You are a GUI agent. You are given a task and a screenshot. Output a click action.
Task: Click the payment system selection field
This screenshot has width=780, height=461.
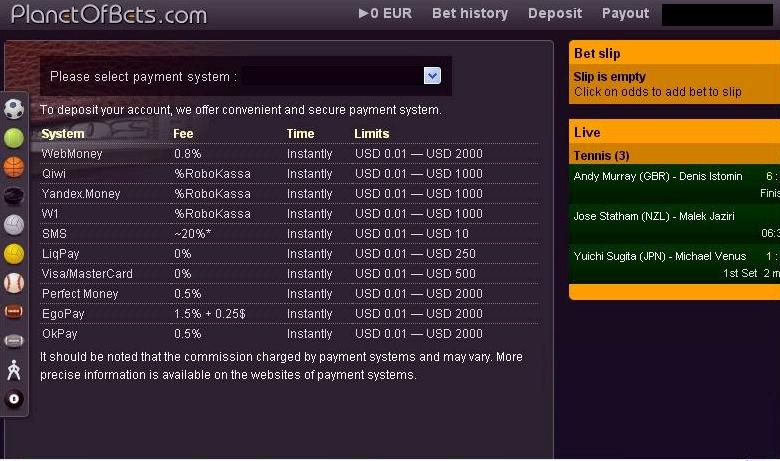coord(342,76)
